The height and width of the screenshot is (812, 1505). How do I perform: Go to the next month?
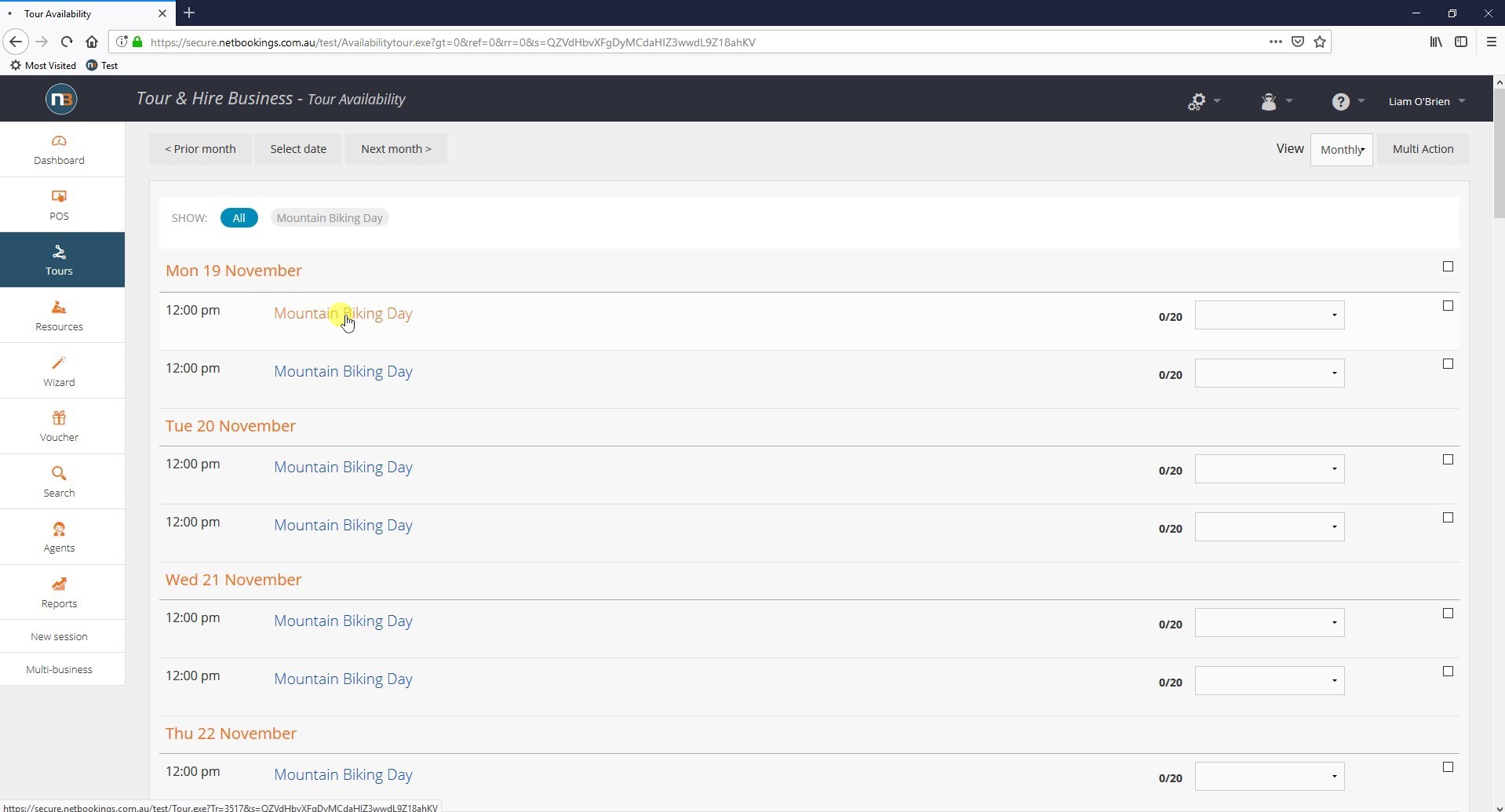[396, 149]
